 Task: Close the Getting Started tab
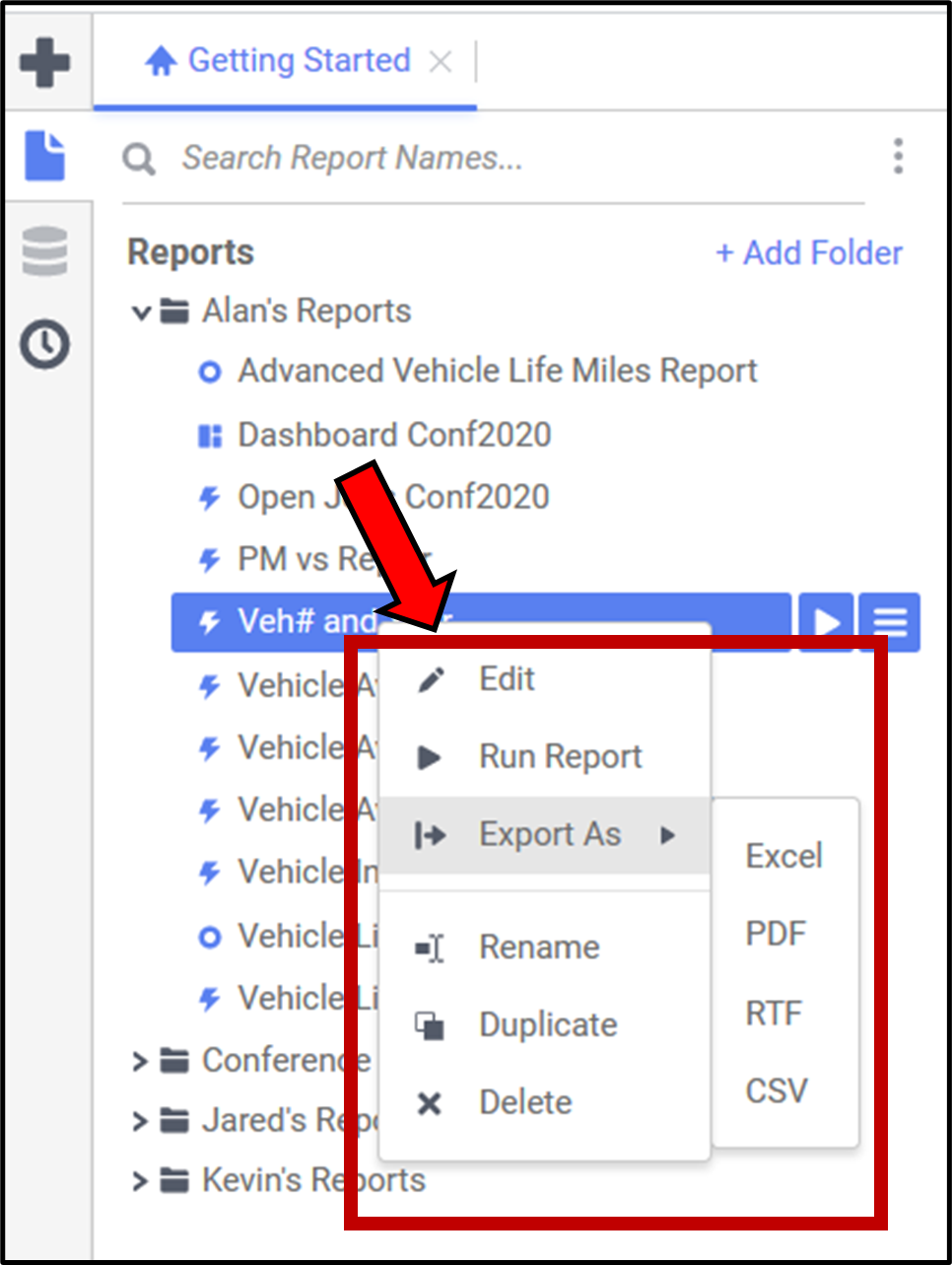pyautogui.click(x=441, y=62)
